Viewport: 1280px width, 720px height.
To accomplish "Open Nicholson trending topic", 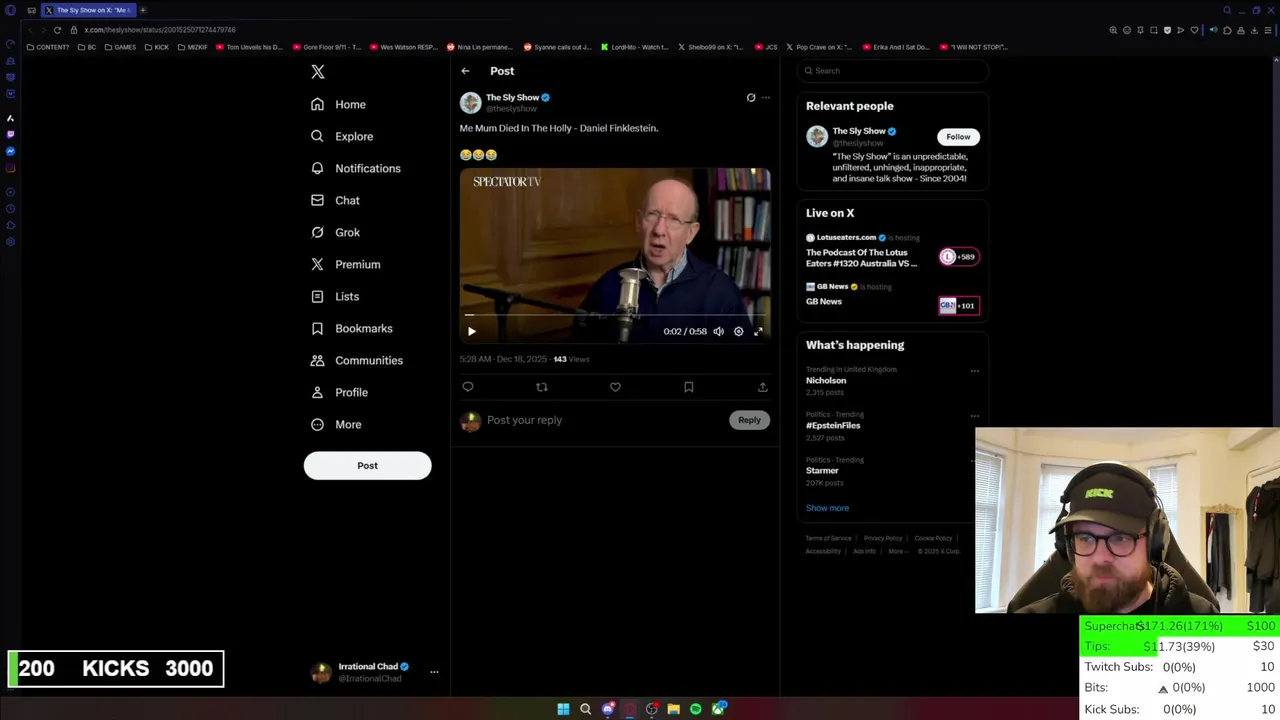I will pyautogui.click(x=826, y=380).
